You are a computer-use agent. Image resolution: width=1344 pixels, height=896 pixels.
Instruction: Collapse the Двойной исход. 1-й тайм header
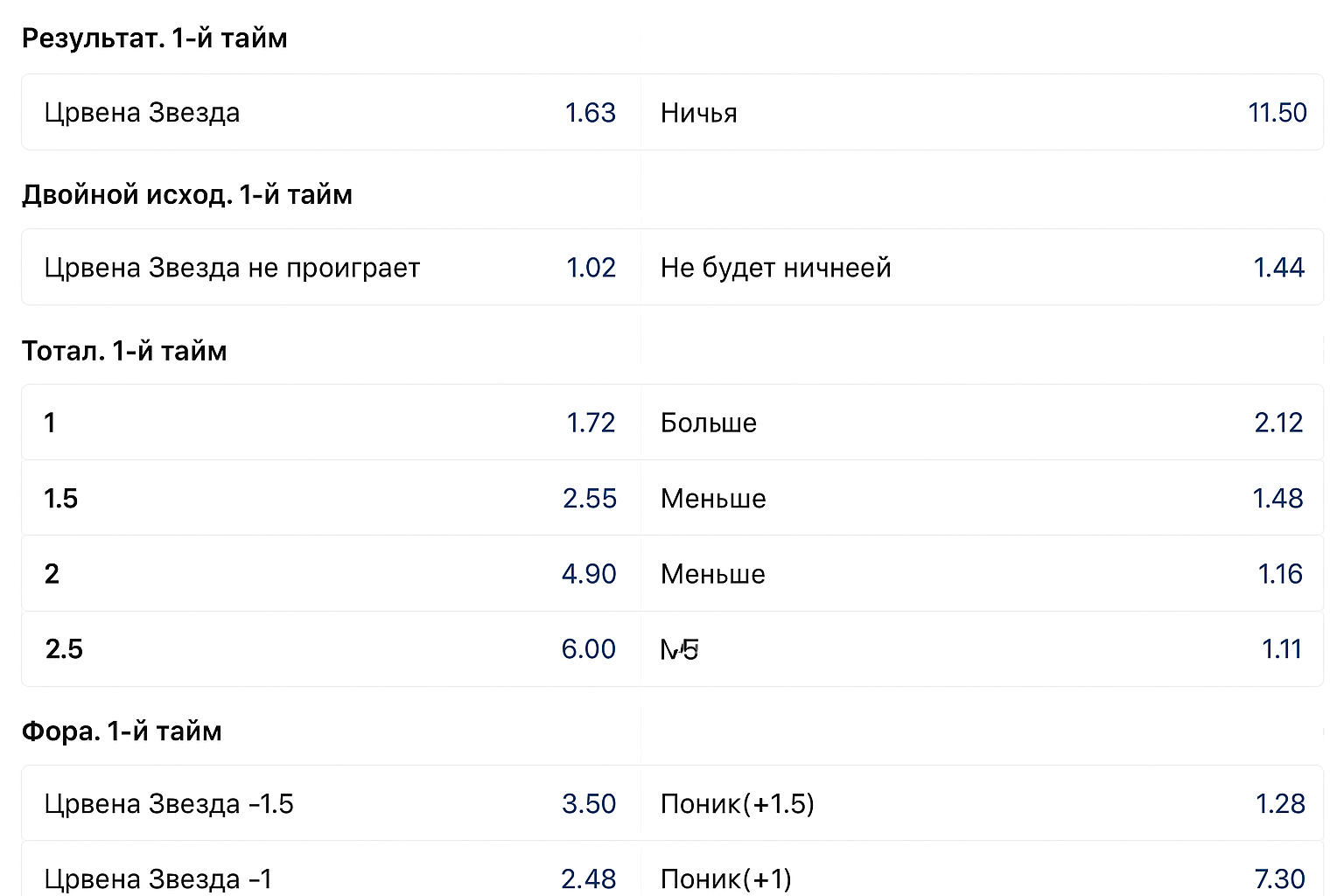(187, 194)
